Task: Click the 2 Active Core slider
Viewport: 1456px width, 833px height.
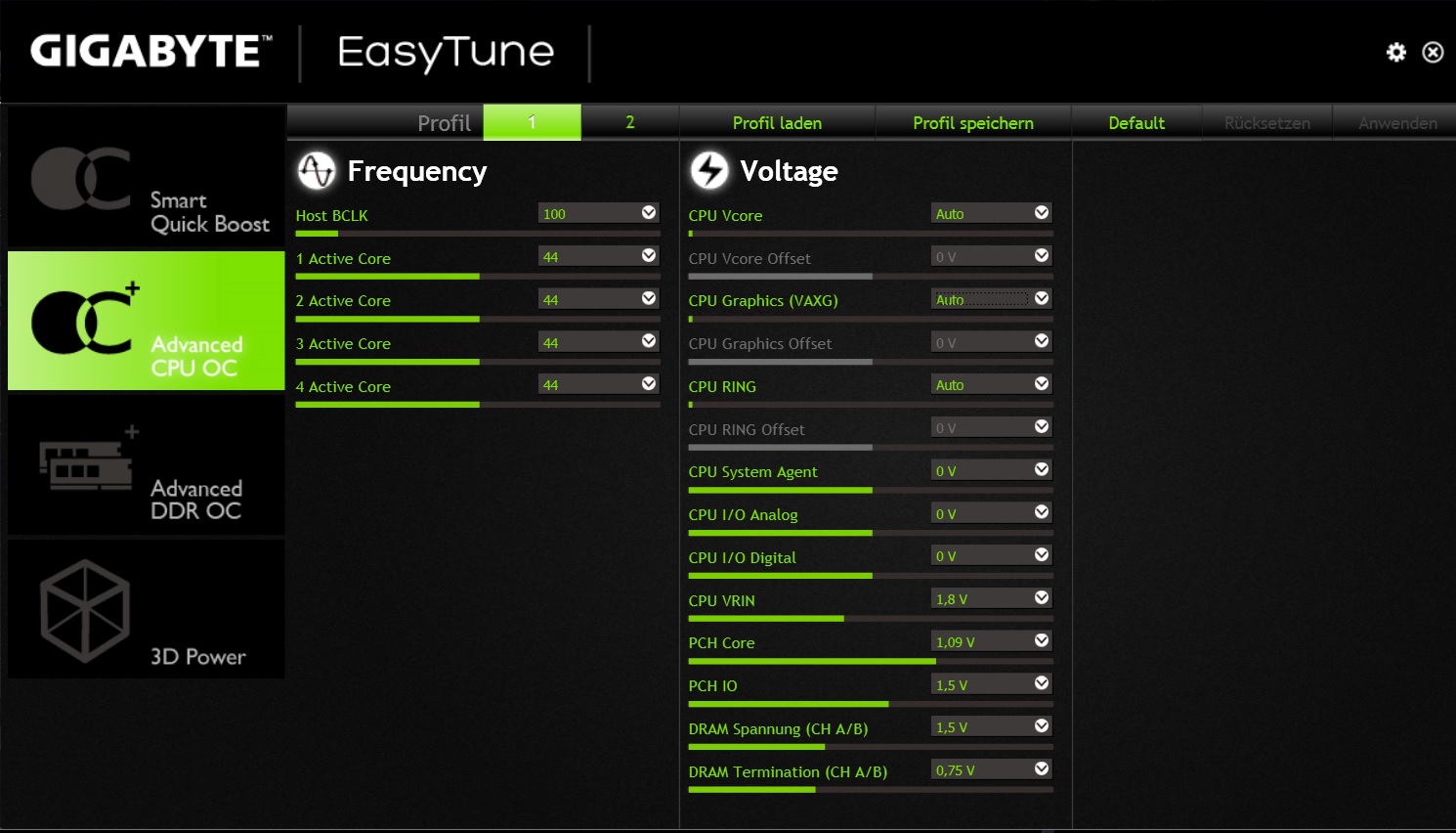Action: [478, 319]
